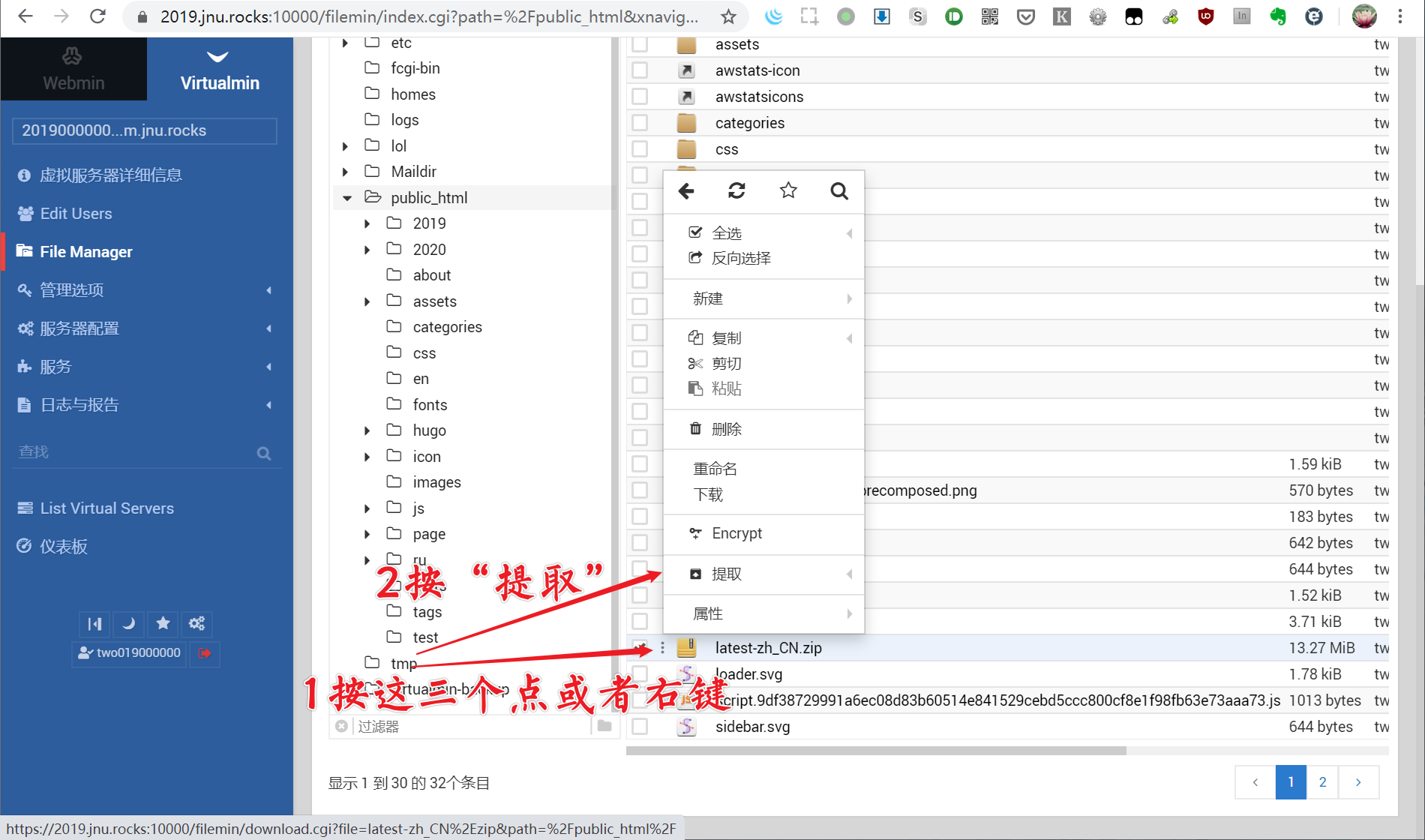Choose 提取 from the context menu

(726, 574)
